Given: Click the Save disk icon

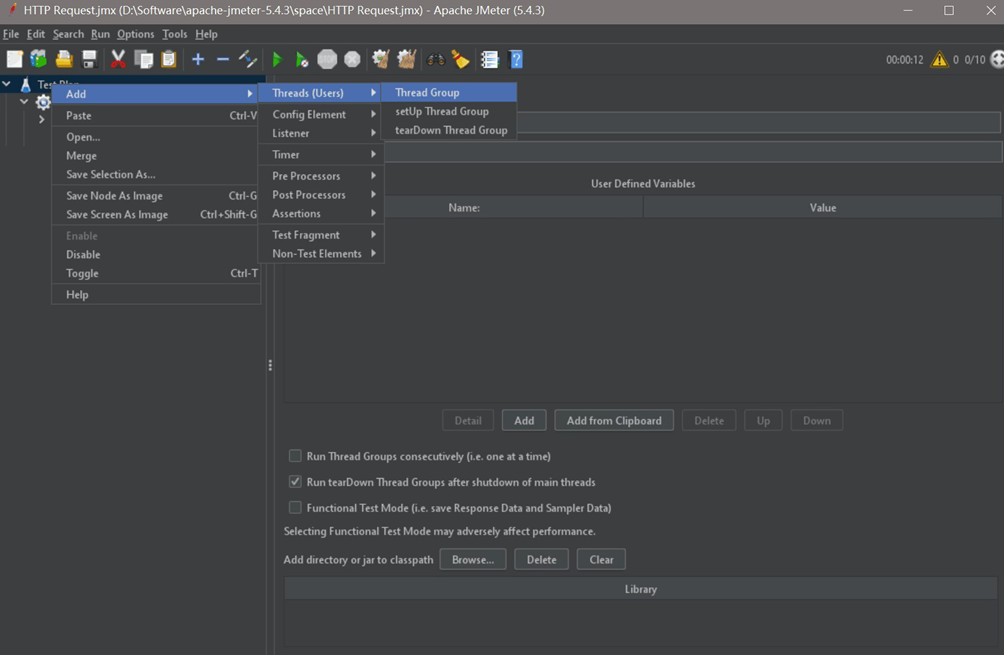Looking at the screenshot, I should pyautogui.click(x=89, y=60).
